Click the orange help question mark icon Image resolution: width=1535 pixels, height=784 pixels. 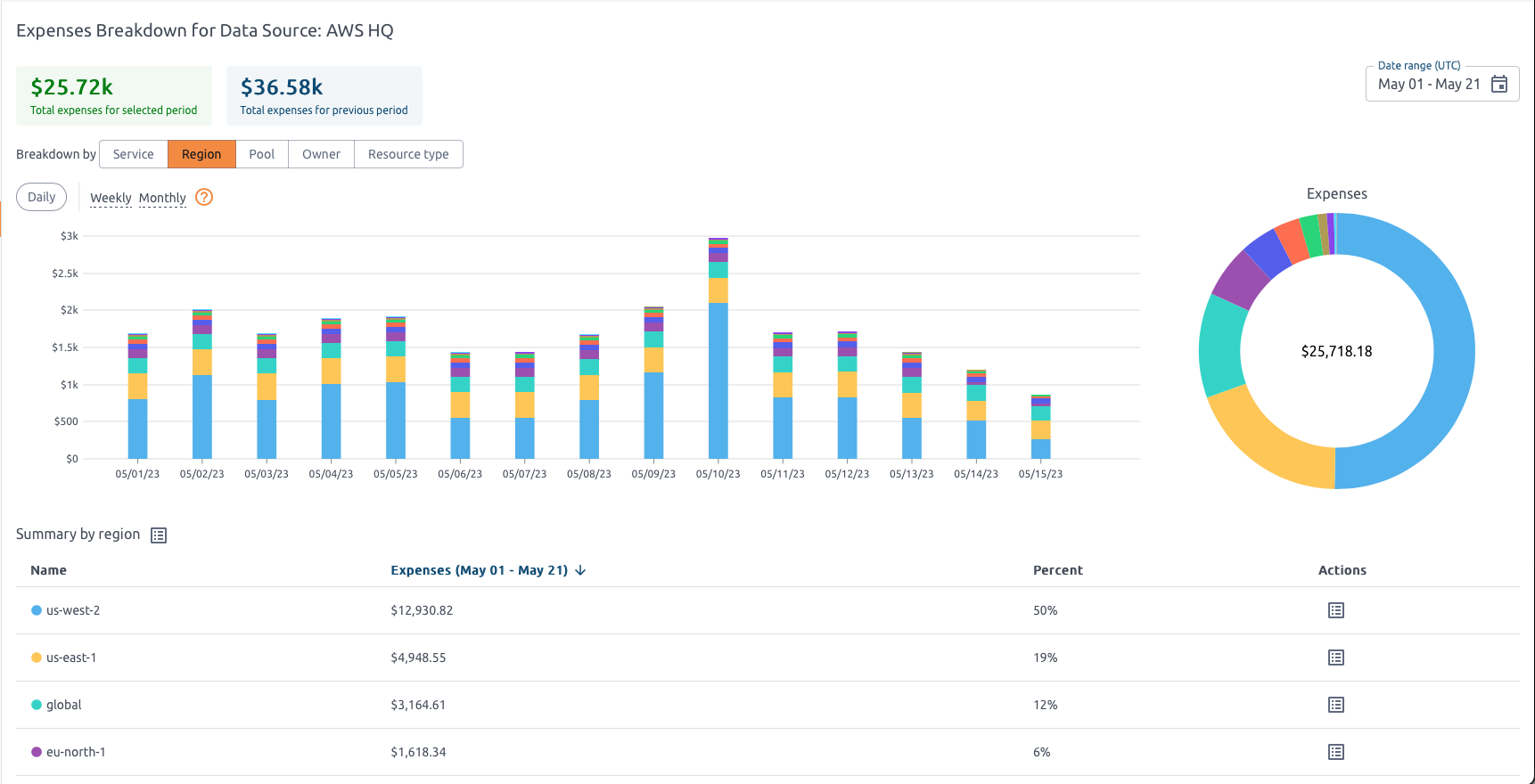coord(204,198)
